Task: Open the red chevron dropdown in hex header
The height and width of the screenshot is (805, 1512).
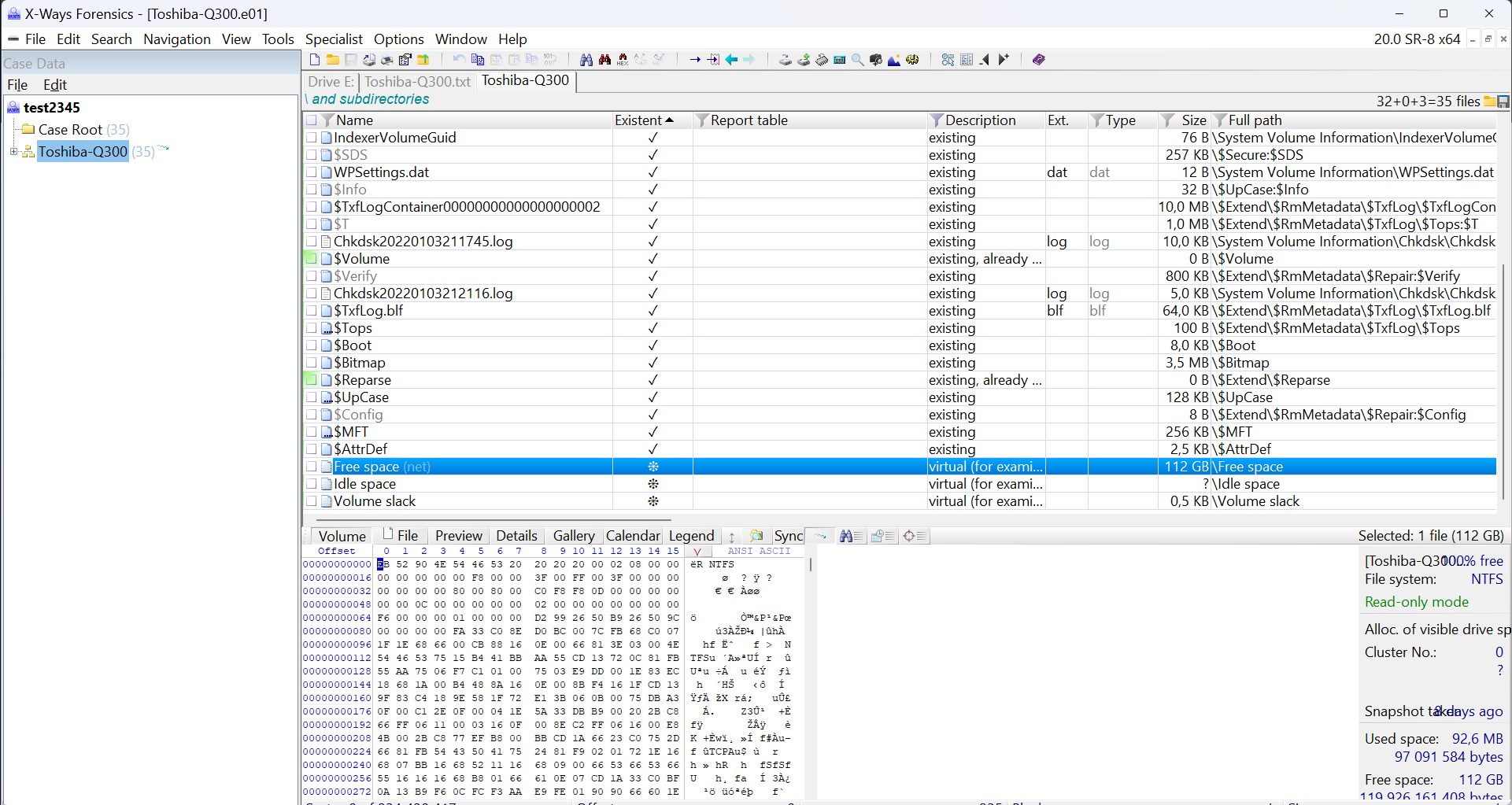Action: (x=697, y=552)
